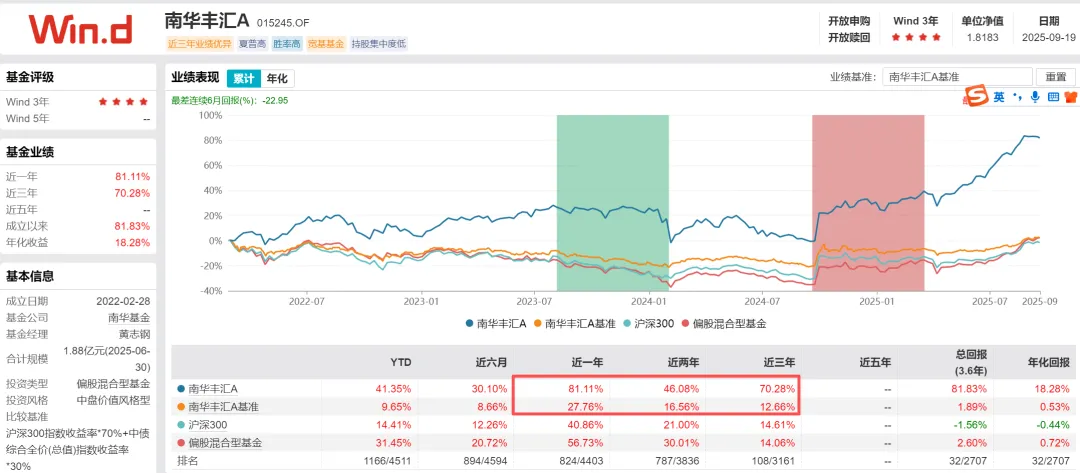The height and width of the screenshot is (473, 1080).
Task: Toggle 偏股混合型基金 series in chart legend
Action: [723, 323]
